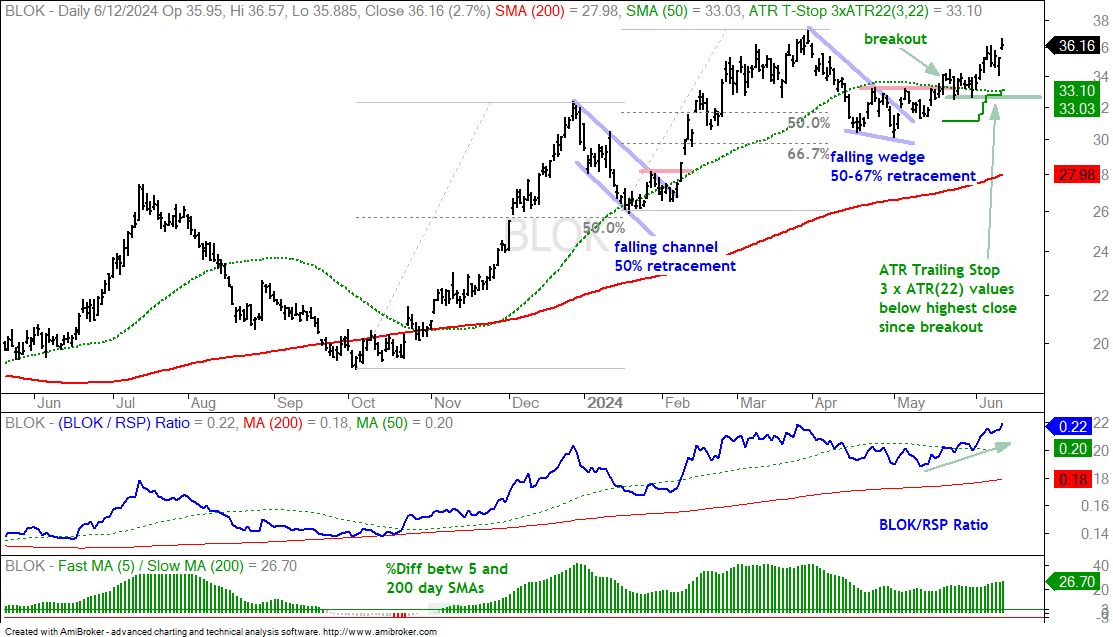Click the 40 label on bottom panel axis

click(x=1100, y=565)
